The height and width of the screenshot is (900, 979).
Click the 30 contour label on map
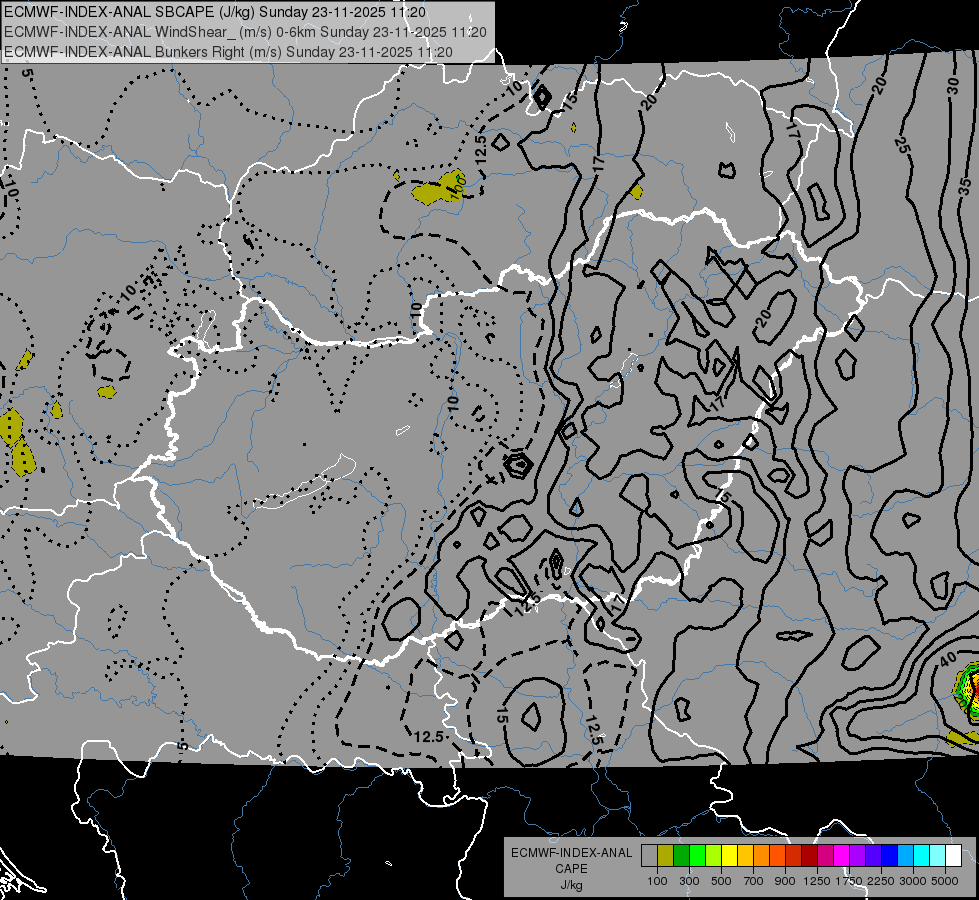(x=953, y=86)
